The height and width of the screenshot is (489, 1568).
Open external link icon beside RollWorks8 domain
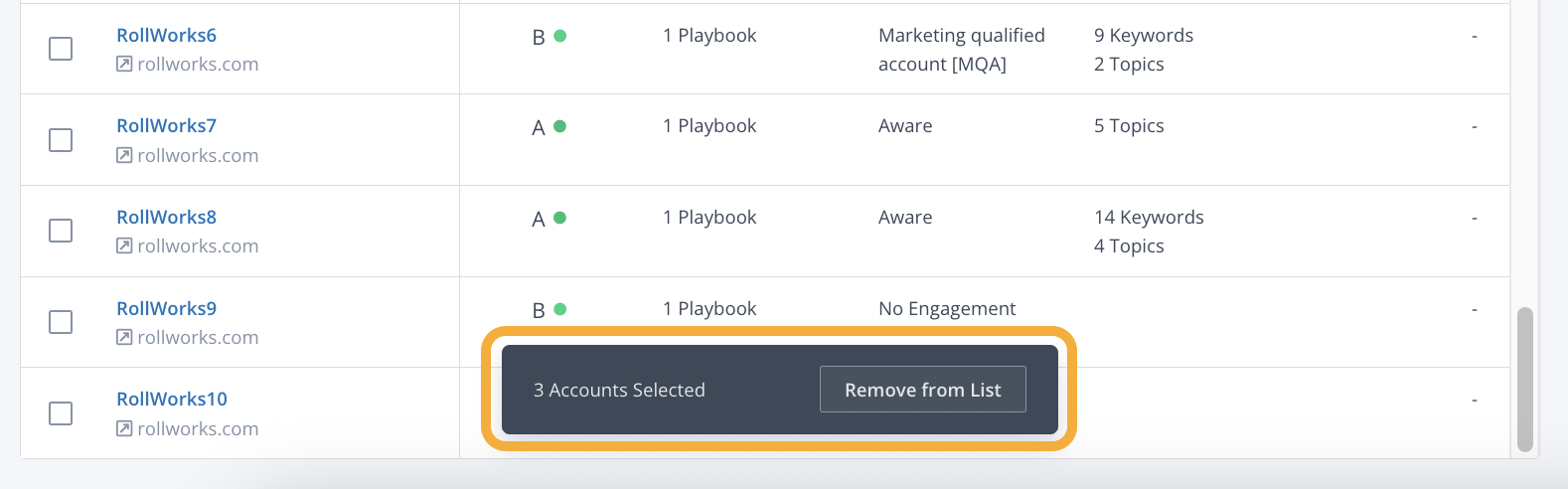124,245
